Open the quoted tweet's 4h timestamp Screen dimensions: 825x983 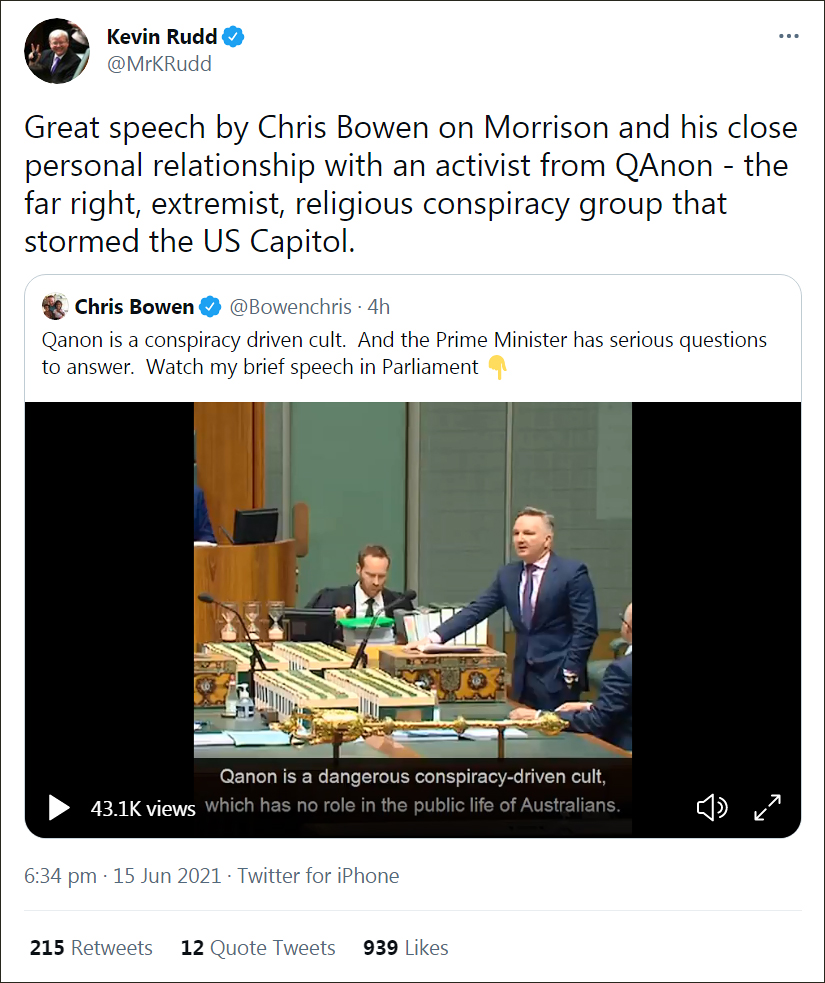tap(379, 307)
